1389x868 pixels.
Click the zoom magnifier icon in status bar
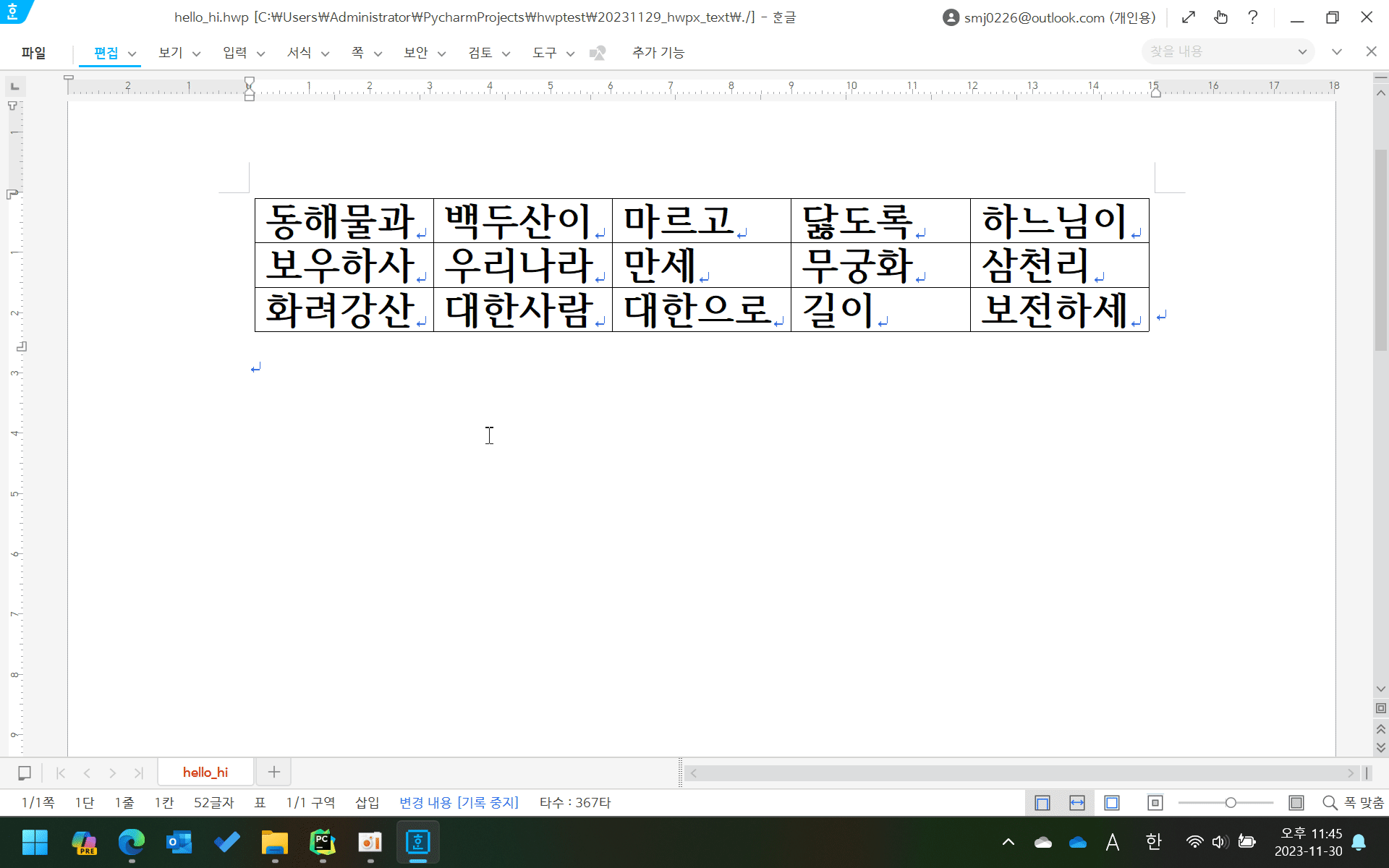pyautogui.click(x=1330, y=803)
